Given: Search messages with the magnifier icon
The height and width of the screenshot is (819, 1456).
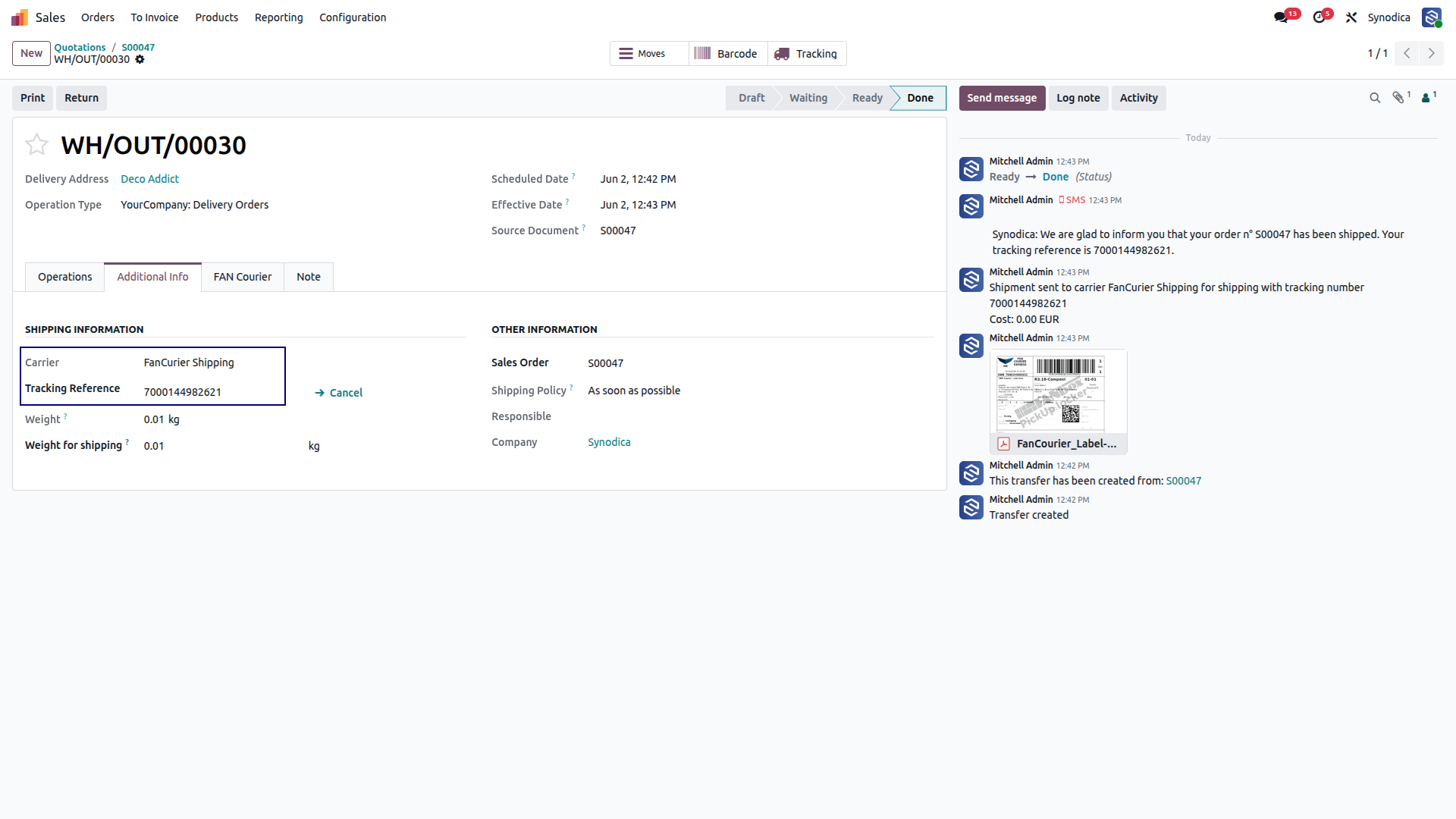Looking at the screenshot, I should pyautogui.click(x=1375, y=98).
